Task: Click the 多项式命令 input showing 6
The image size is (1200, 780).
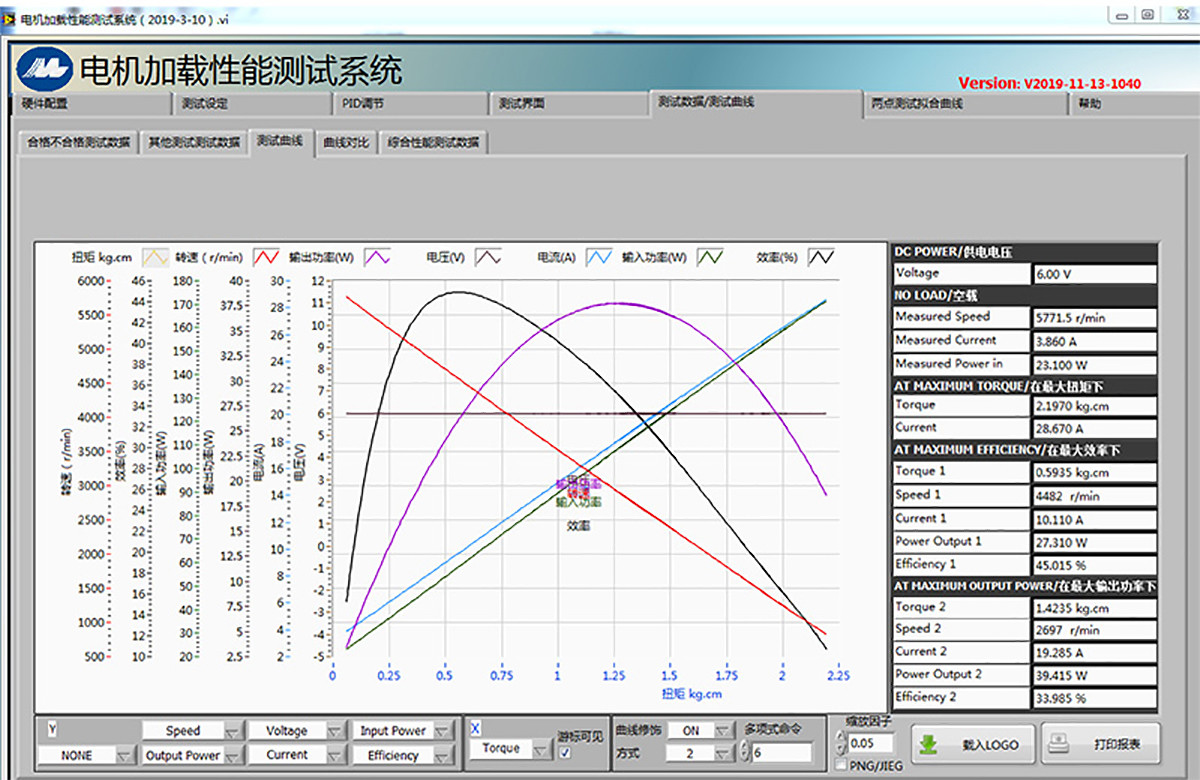Action: coord(782,754)
